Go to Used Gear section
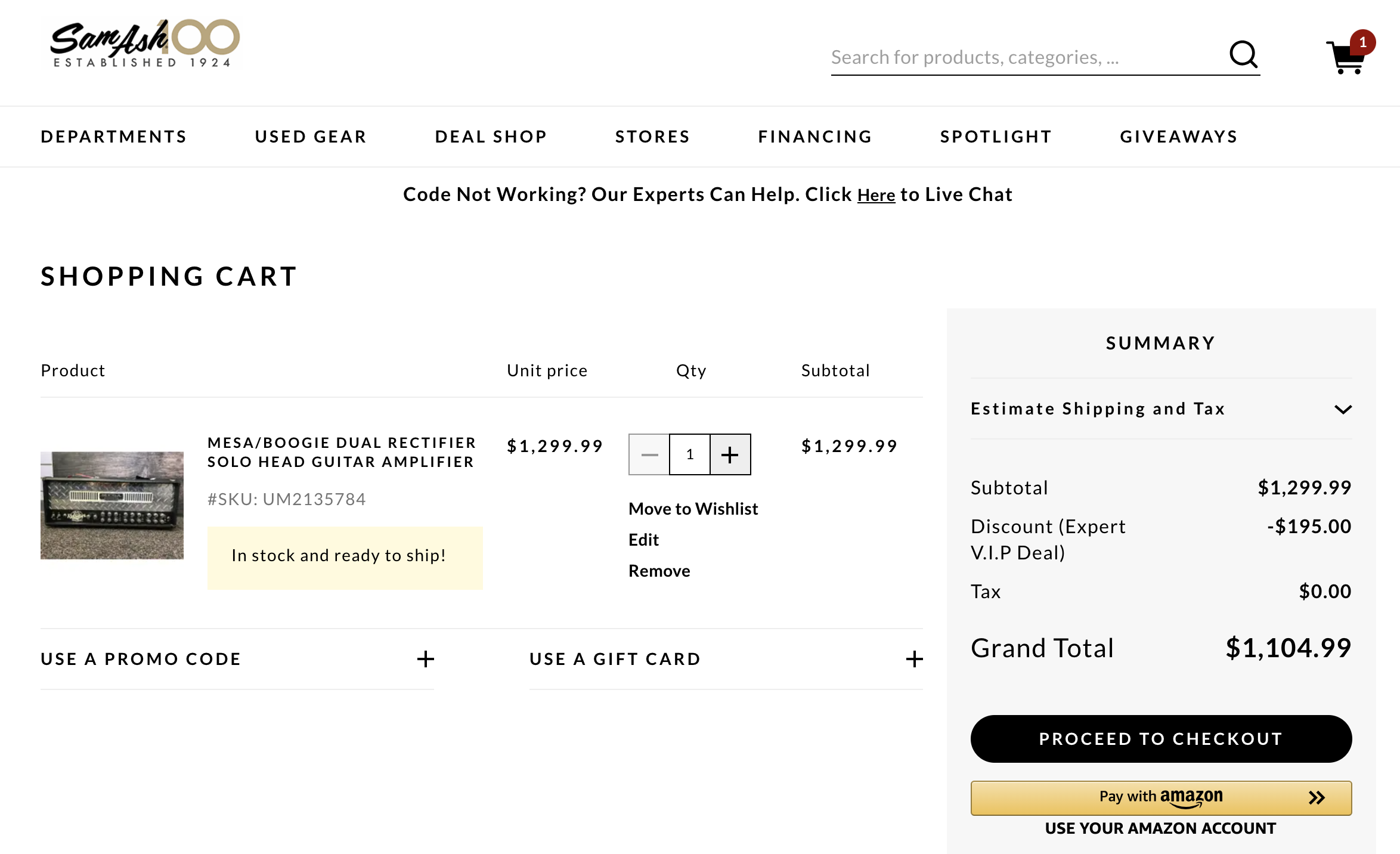1400x854 pixels. (311, 137)
